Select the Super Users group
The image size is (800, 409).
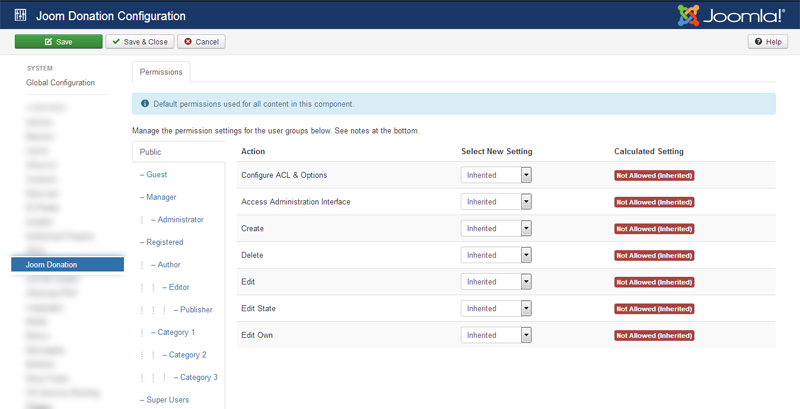(167, 400)
